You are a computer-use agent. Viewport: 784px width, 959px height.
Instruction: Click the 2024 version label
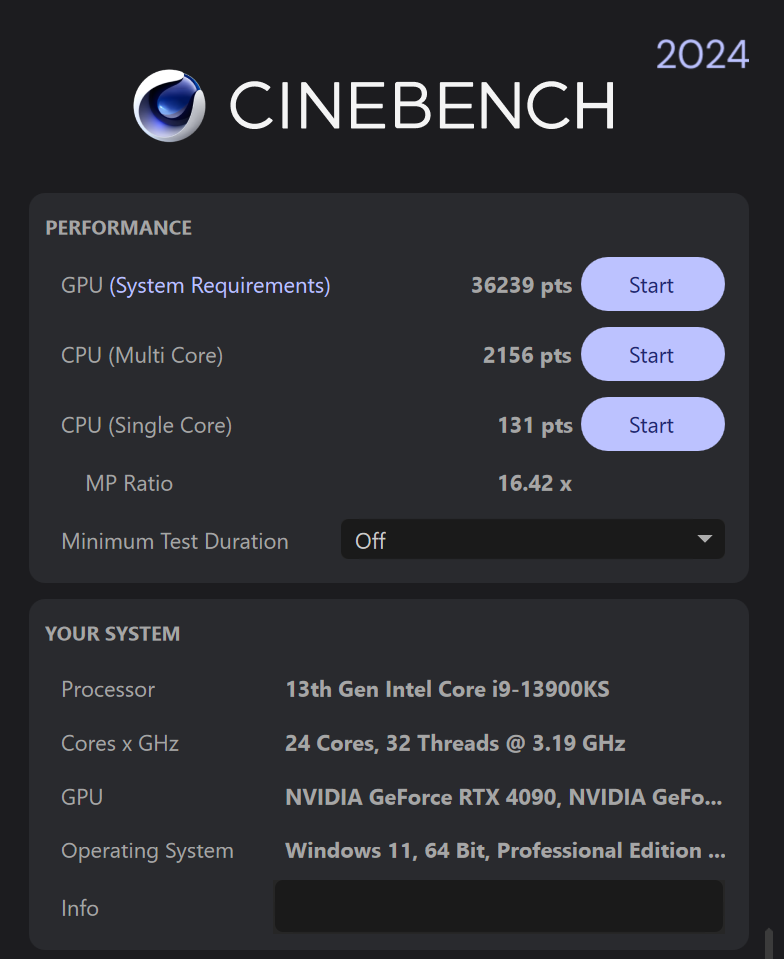[702, 55]
